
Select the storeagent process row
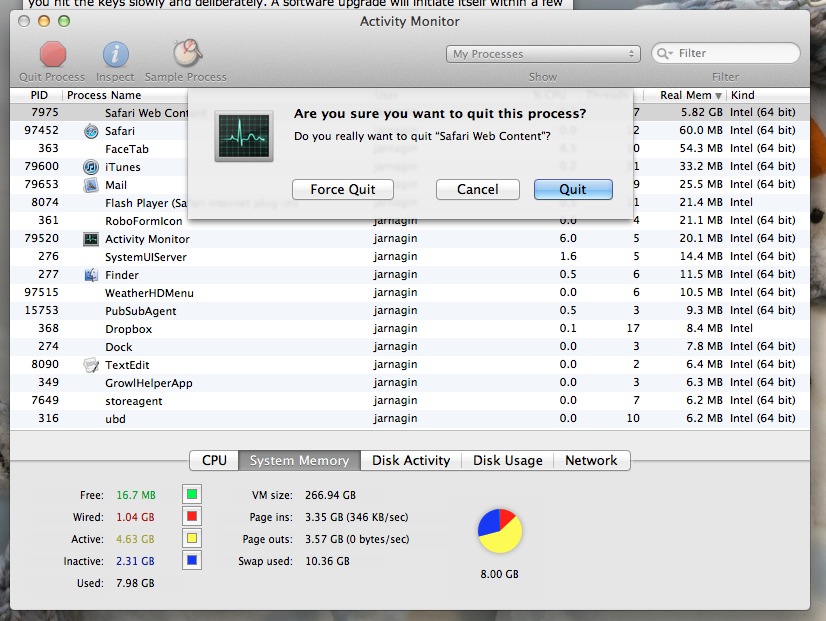[x=410, y=401]
